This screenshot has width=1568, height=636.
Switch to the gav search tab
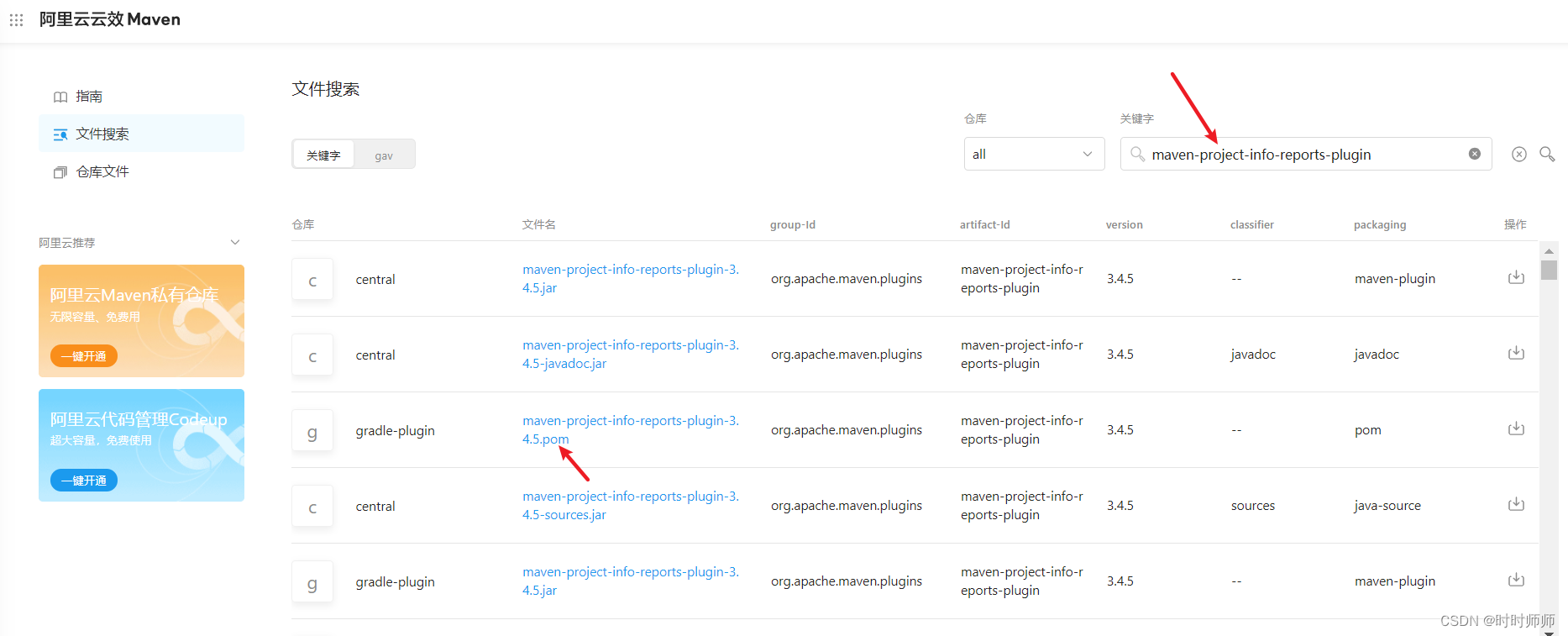point(384,155)
